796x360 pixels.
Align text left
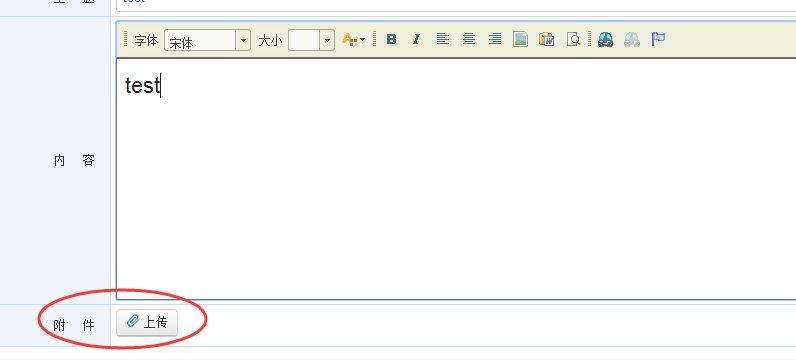point(443,39)
